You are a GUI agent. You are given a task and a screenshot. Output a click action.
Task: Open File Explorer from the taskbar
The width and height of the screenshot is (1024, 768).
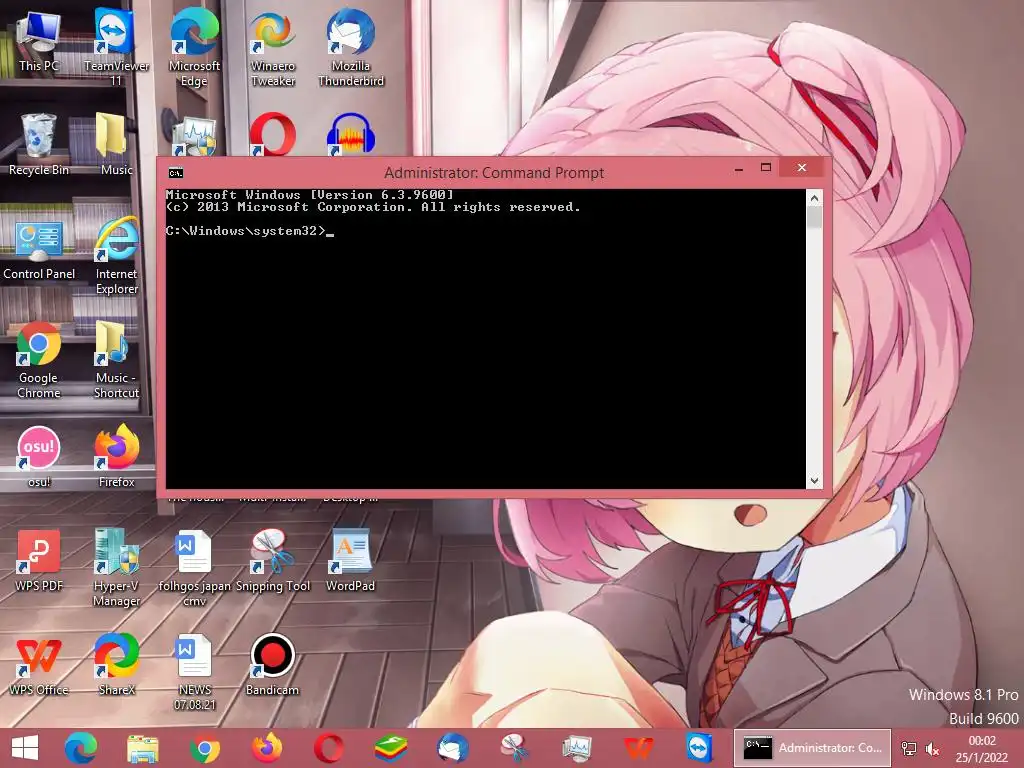tap(143, 748)
